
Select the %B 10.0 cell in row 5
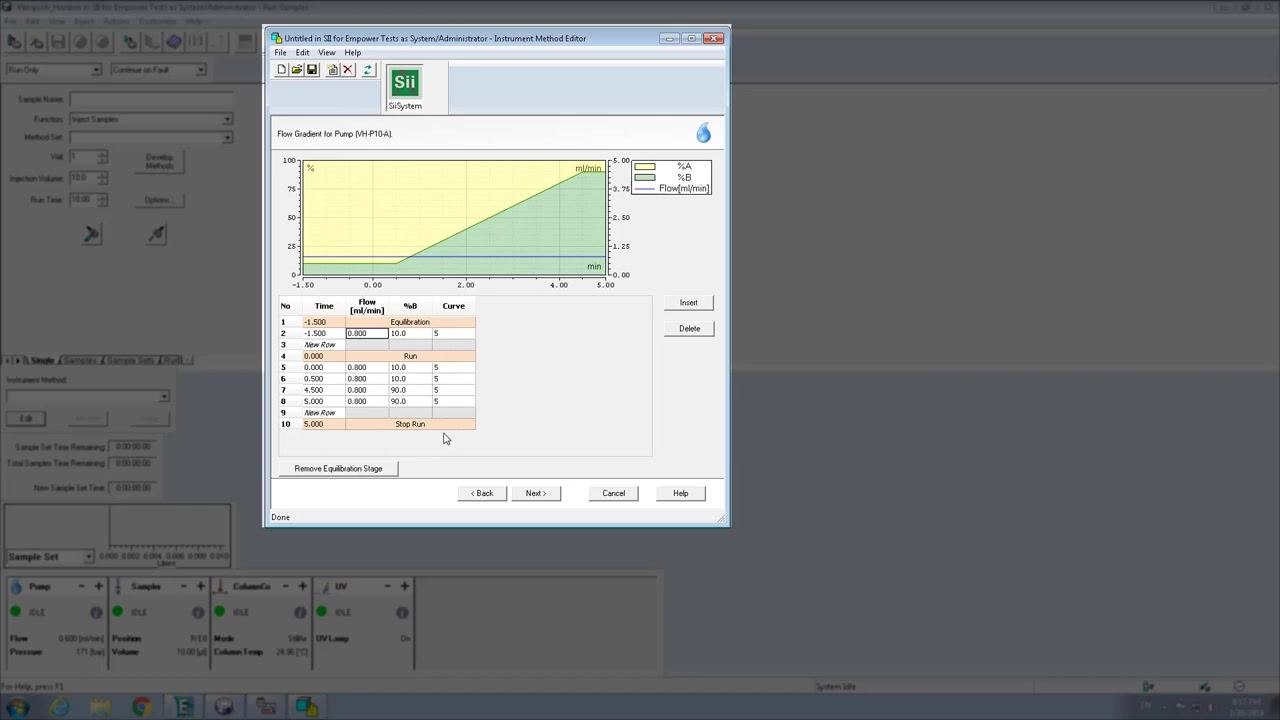410,368
